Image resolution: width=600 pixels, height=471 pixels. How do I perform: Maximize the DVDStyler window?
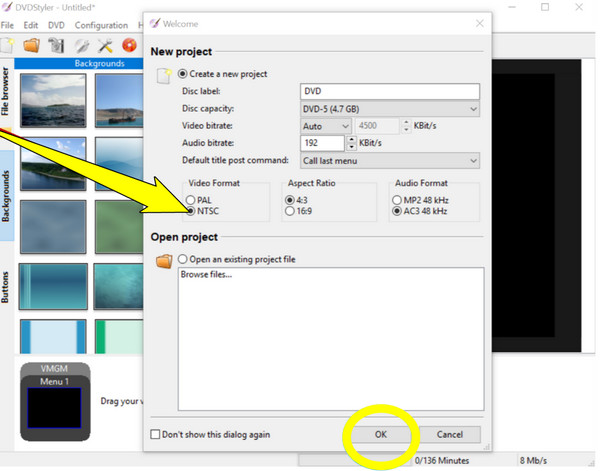(545, 7)
